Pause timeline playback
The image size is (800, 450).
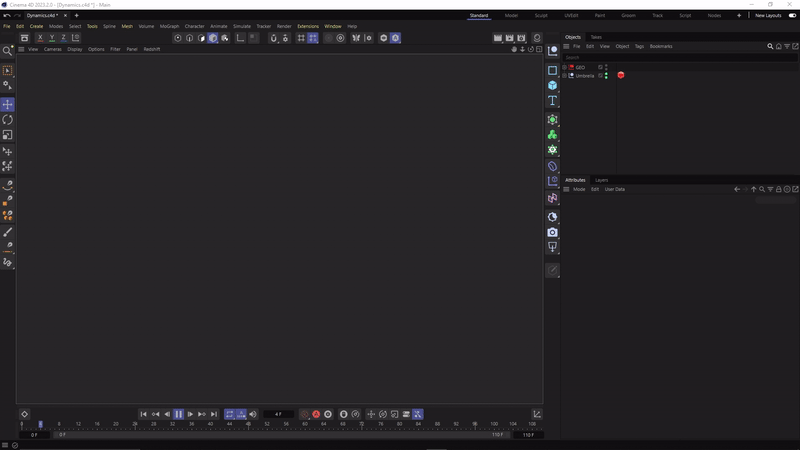tap(178, 414)
